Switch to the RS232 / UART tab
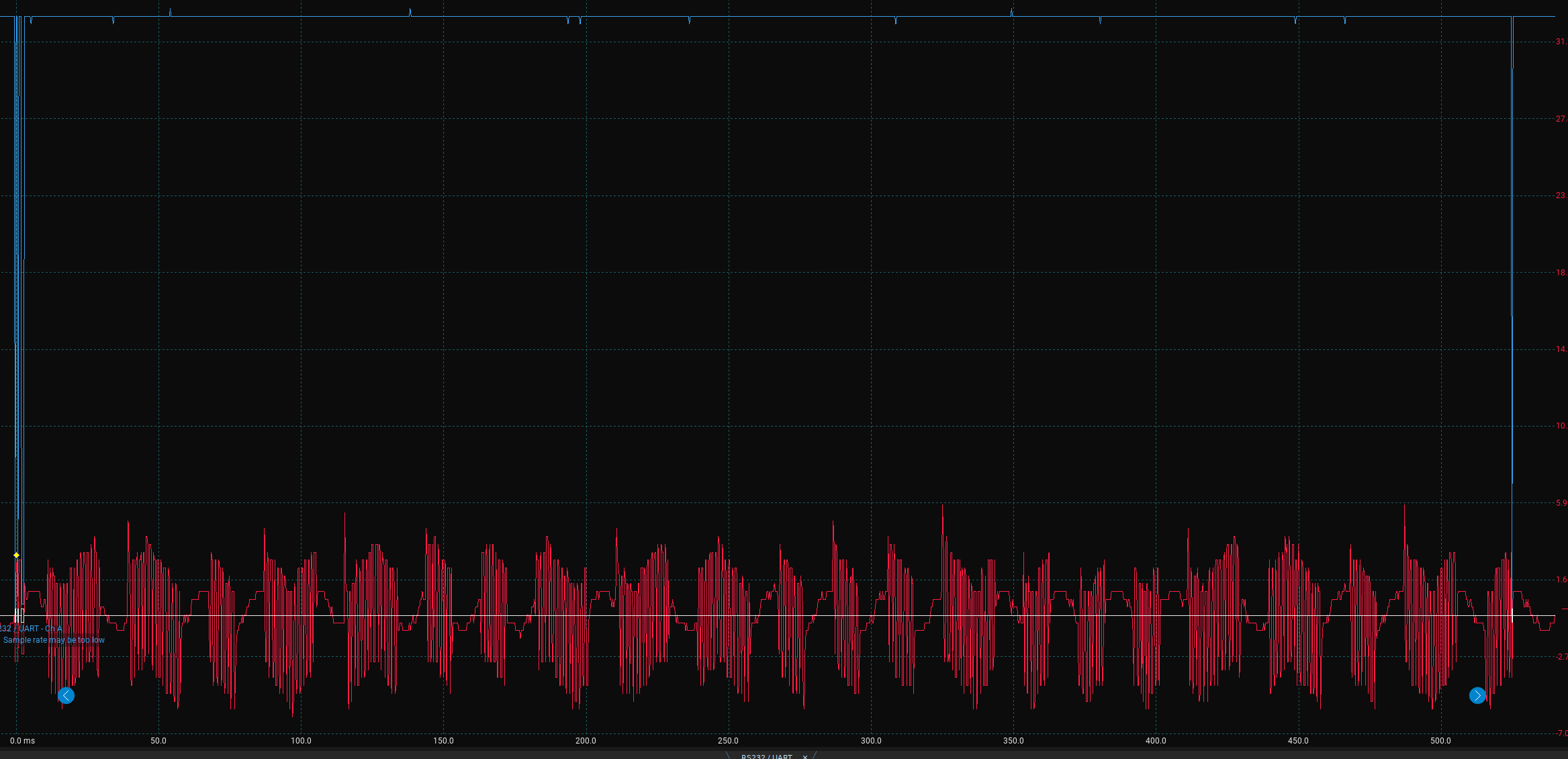 [766, 756]
